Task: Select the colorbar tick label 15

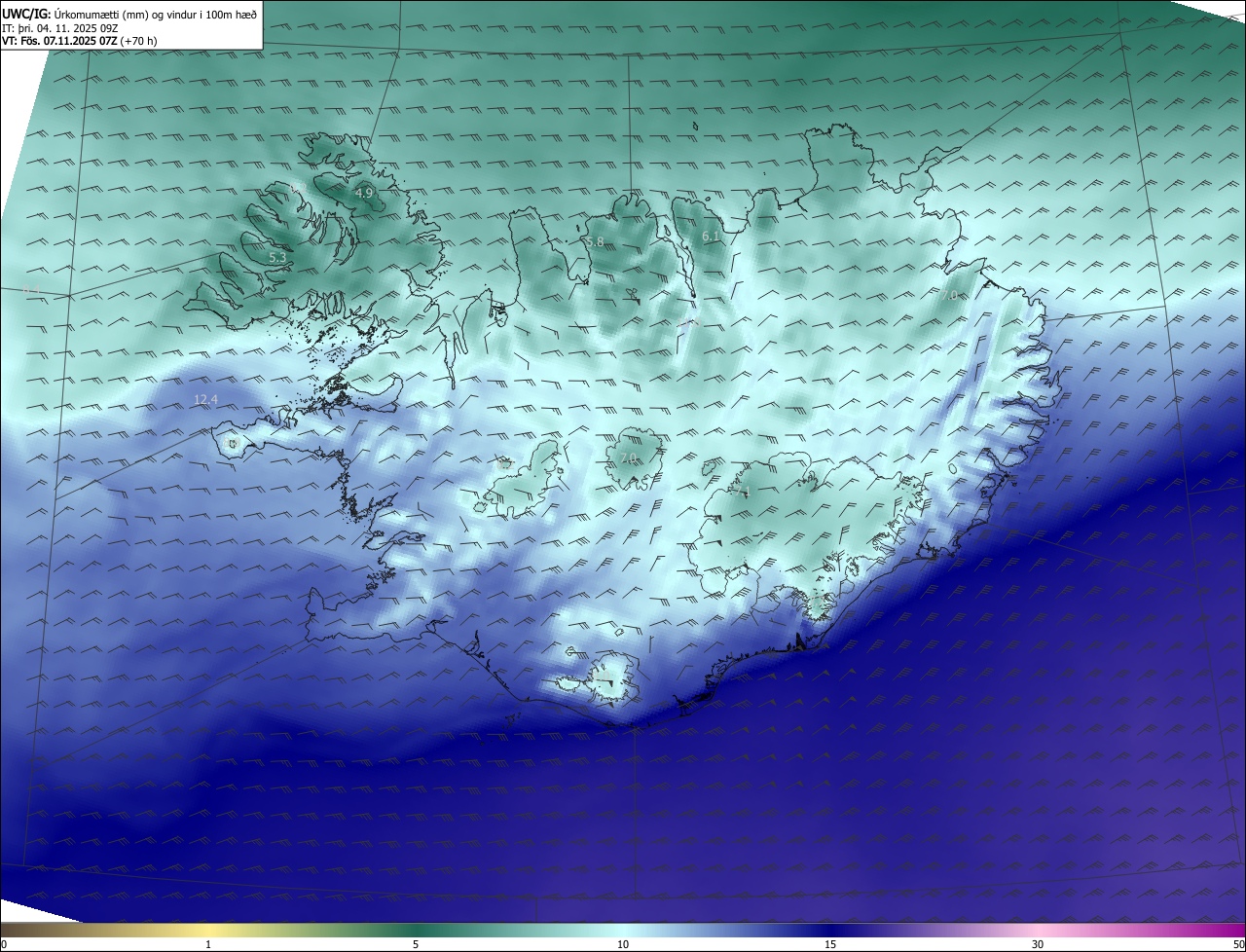Action: [830, 944]
